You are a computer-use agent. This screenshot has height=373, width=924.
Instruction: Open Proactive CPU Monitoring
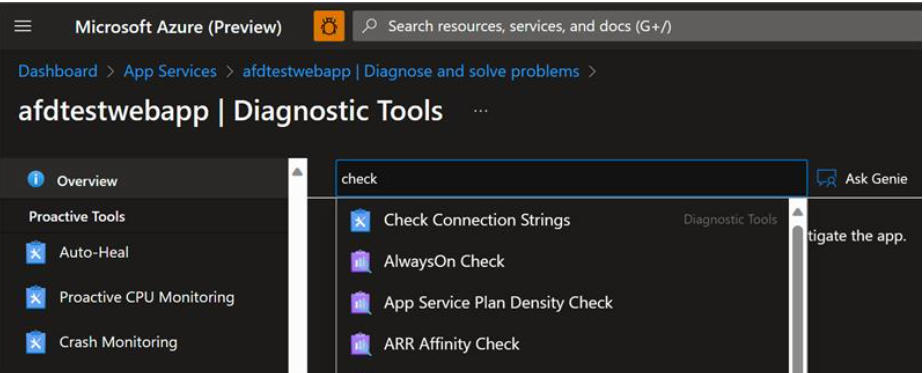(x=147, y=297)
